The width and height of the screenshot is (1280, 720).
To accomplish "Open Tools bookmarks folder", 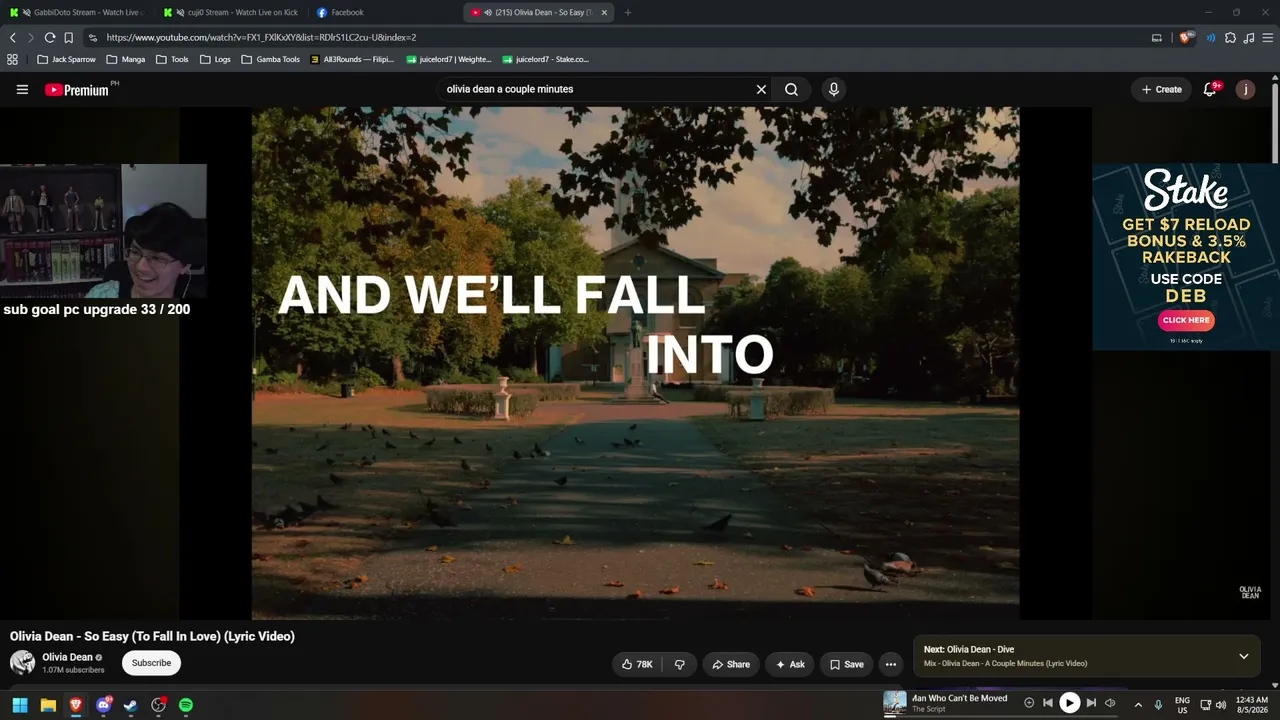I will coord(171,59).
